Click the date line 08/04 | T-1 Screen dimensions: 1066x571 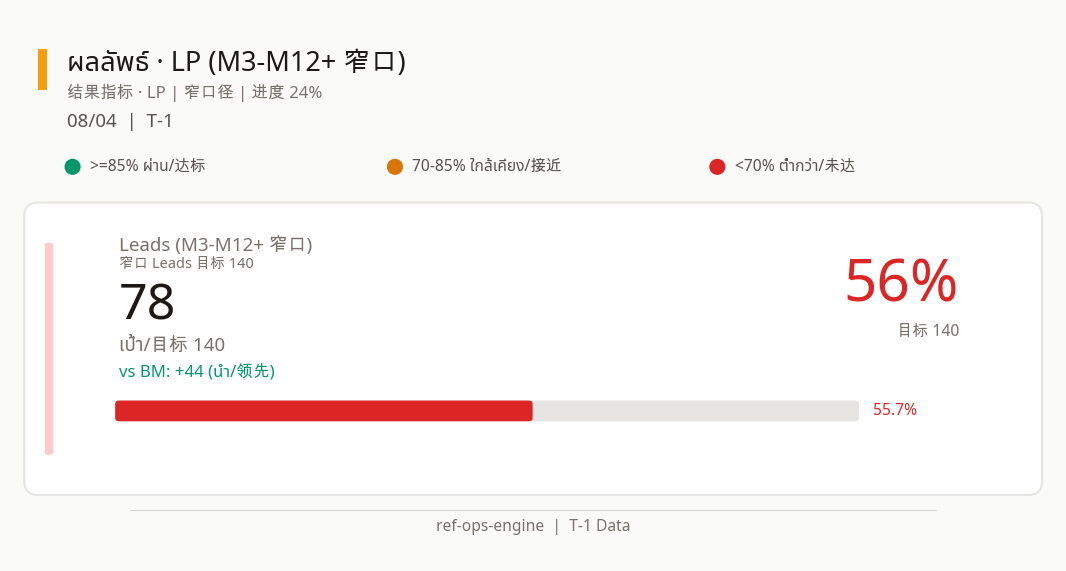click(x=120, y=121)
